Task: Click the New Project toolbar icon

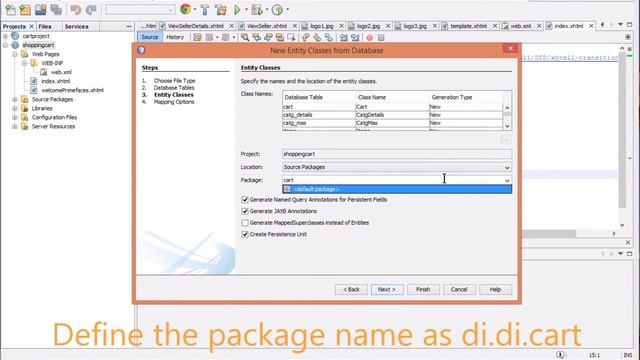Action: pyautogui.click(x=25, y=9)
